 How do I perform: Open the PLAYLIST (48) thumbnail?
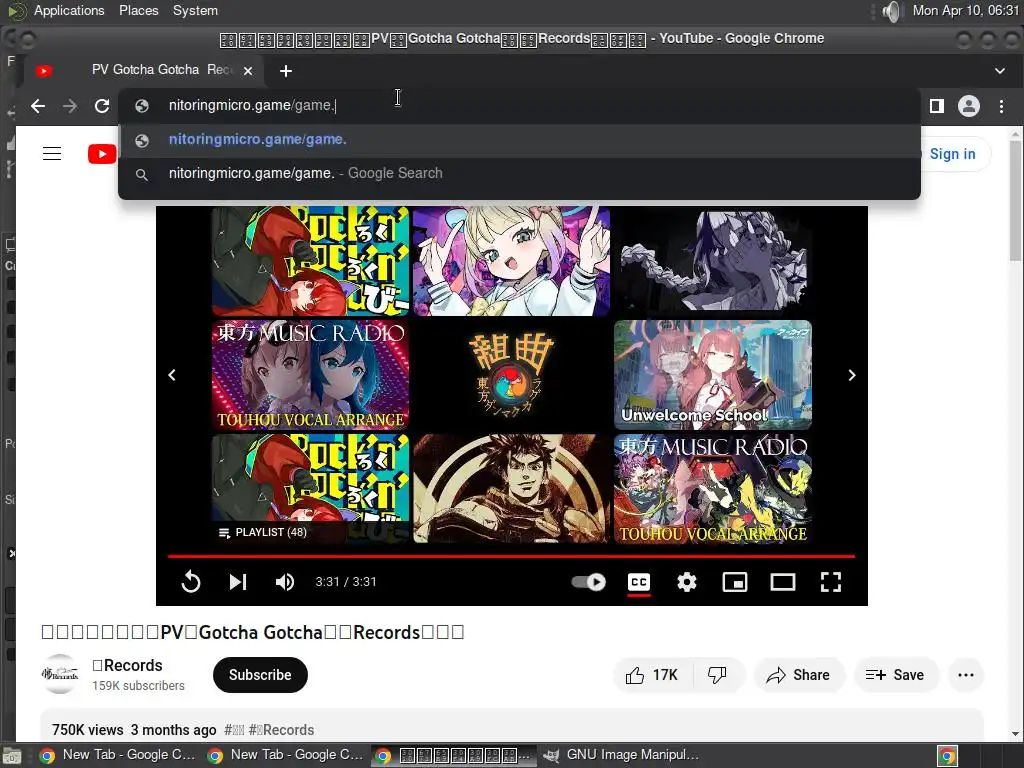(310, 488)
